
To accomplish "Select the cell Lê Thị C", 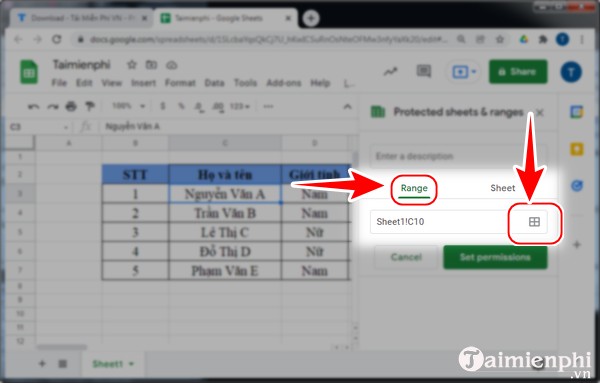I will [225, 232].
